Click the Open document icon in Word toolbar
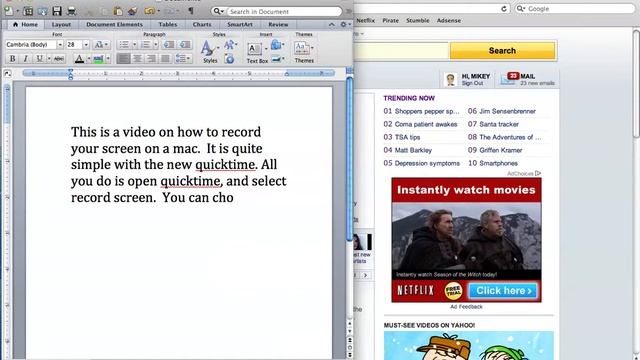This screenshot has width=640, height=360. [42, 11]
